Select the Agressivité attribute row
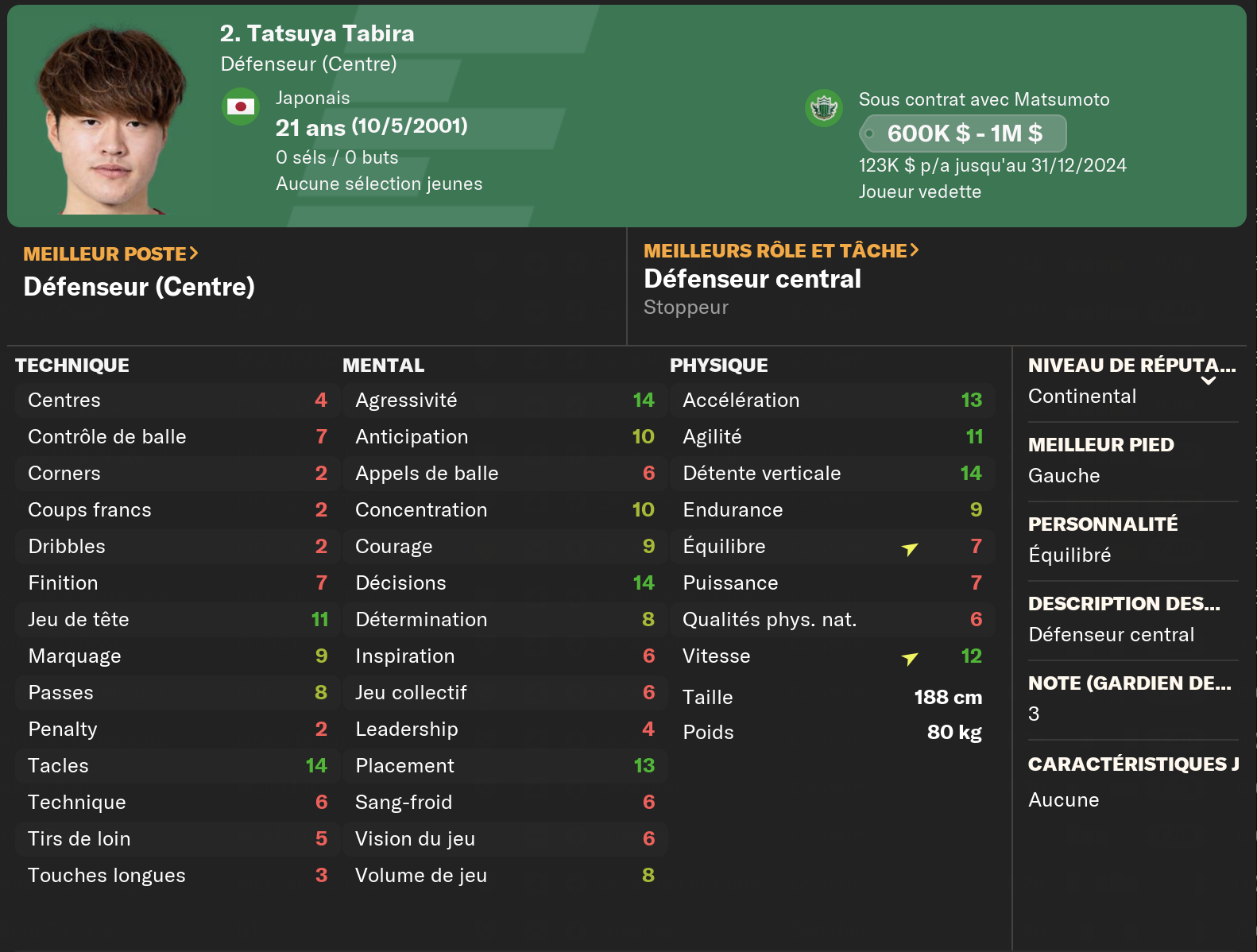 504,400
